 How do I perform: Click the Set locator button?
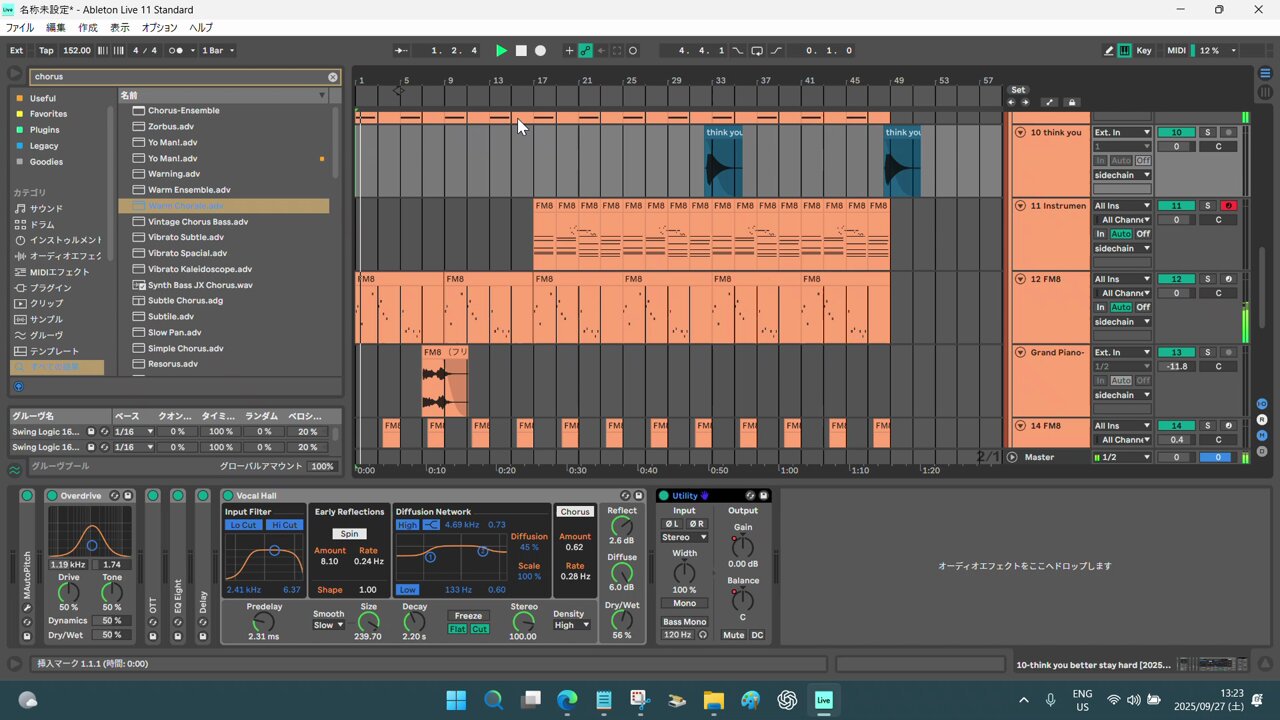[x=1018, y=90]
